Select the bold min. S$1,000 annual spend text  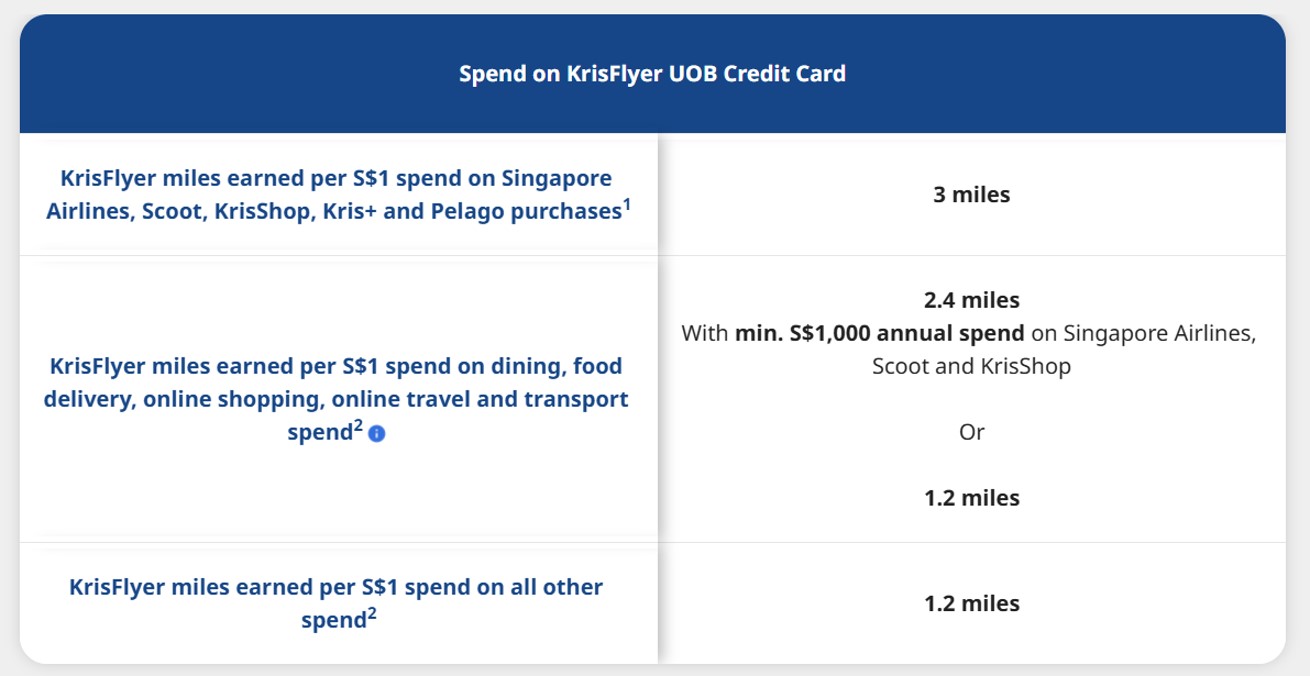[x=879, y=332]
